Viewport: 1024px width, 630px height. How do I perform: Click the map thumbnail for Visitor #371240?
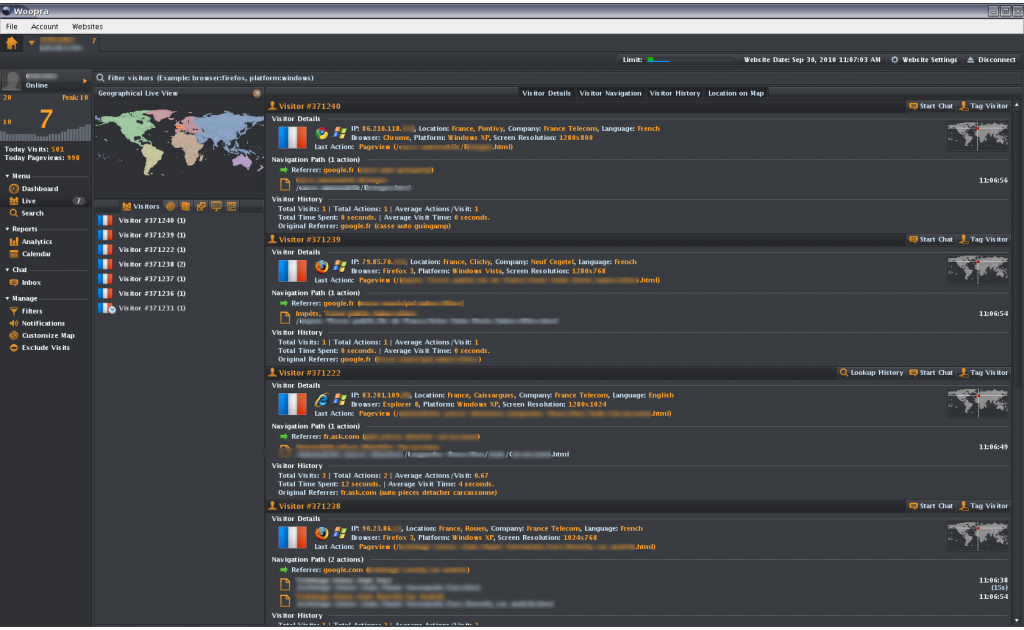[x=978, y=137]
